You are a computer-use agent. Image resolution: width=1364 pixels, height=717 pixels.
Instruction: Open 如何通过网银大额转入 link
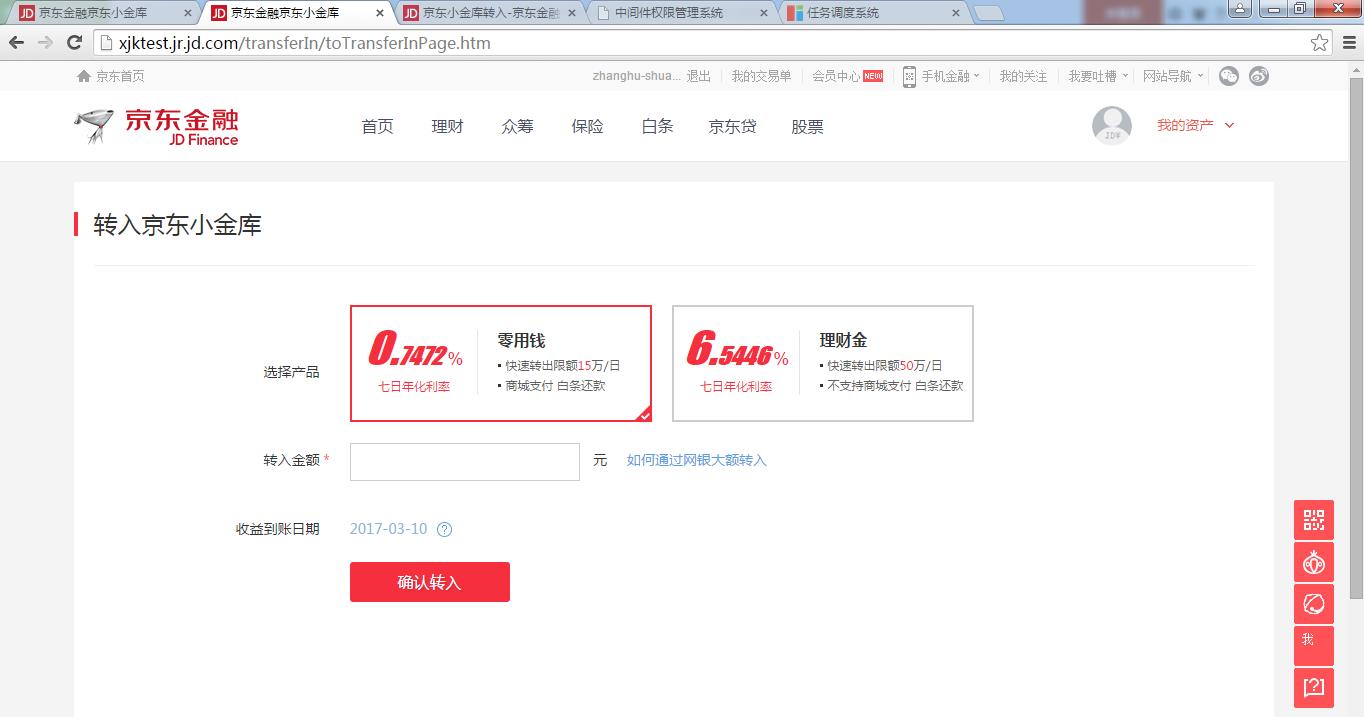tap(697, 460)
